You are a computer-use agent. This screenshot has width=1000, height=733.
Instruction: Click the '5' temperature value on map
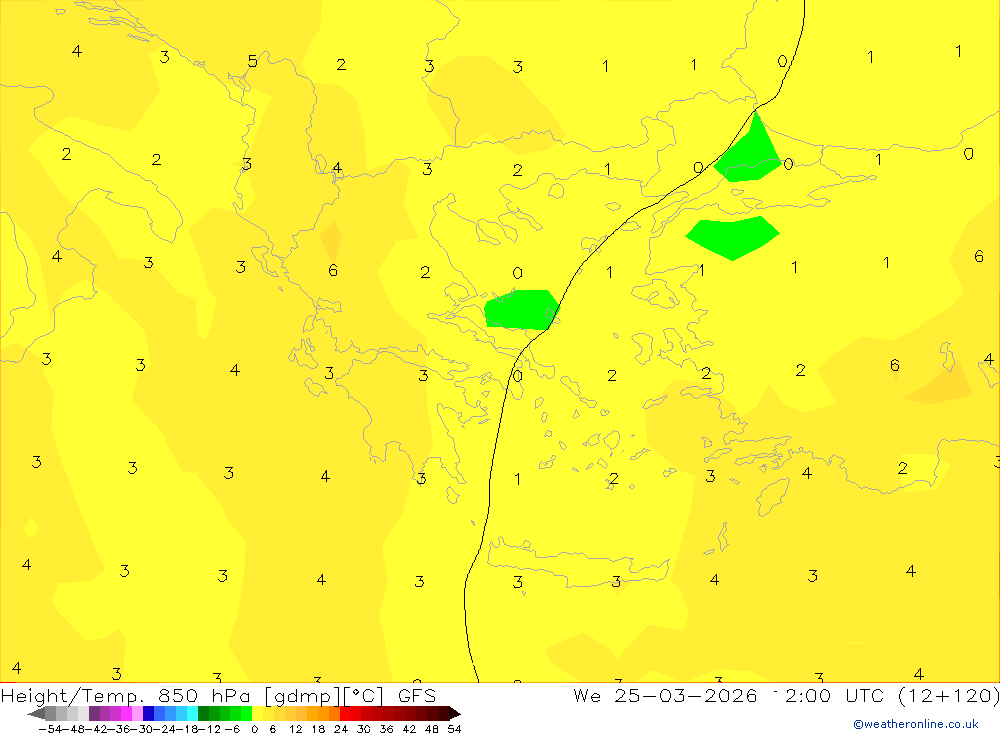(253, 61)
